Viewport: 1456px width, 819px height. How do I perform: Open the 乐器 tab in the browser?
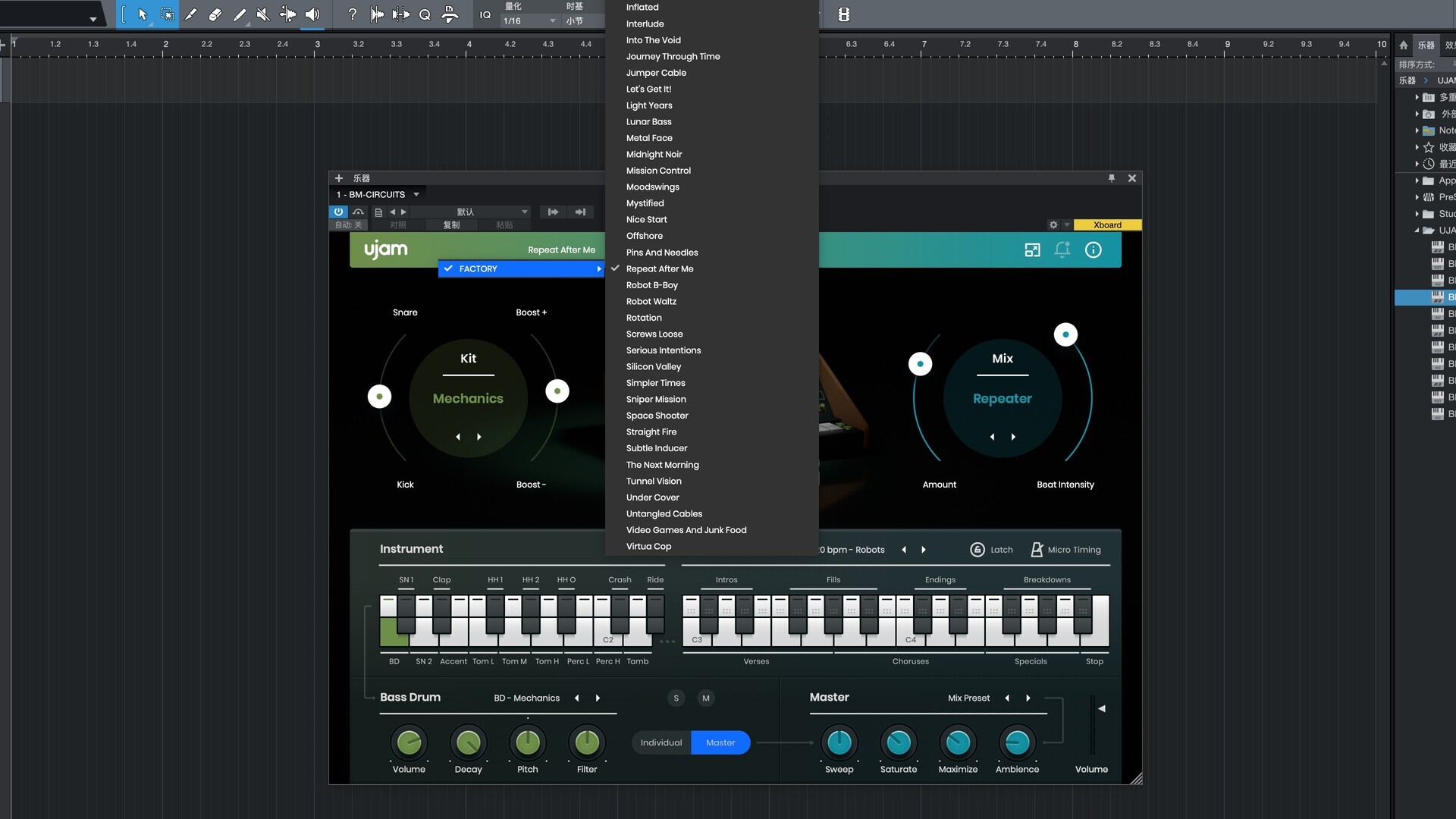1426,45
